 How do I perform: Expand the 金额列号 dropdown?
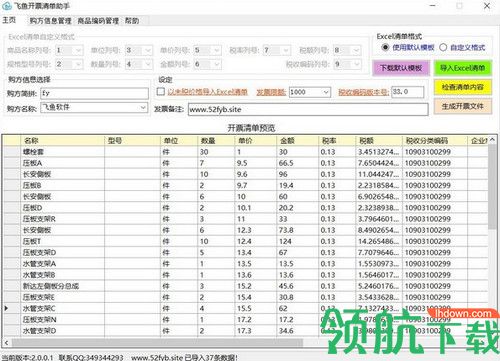[217, 64]
